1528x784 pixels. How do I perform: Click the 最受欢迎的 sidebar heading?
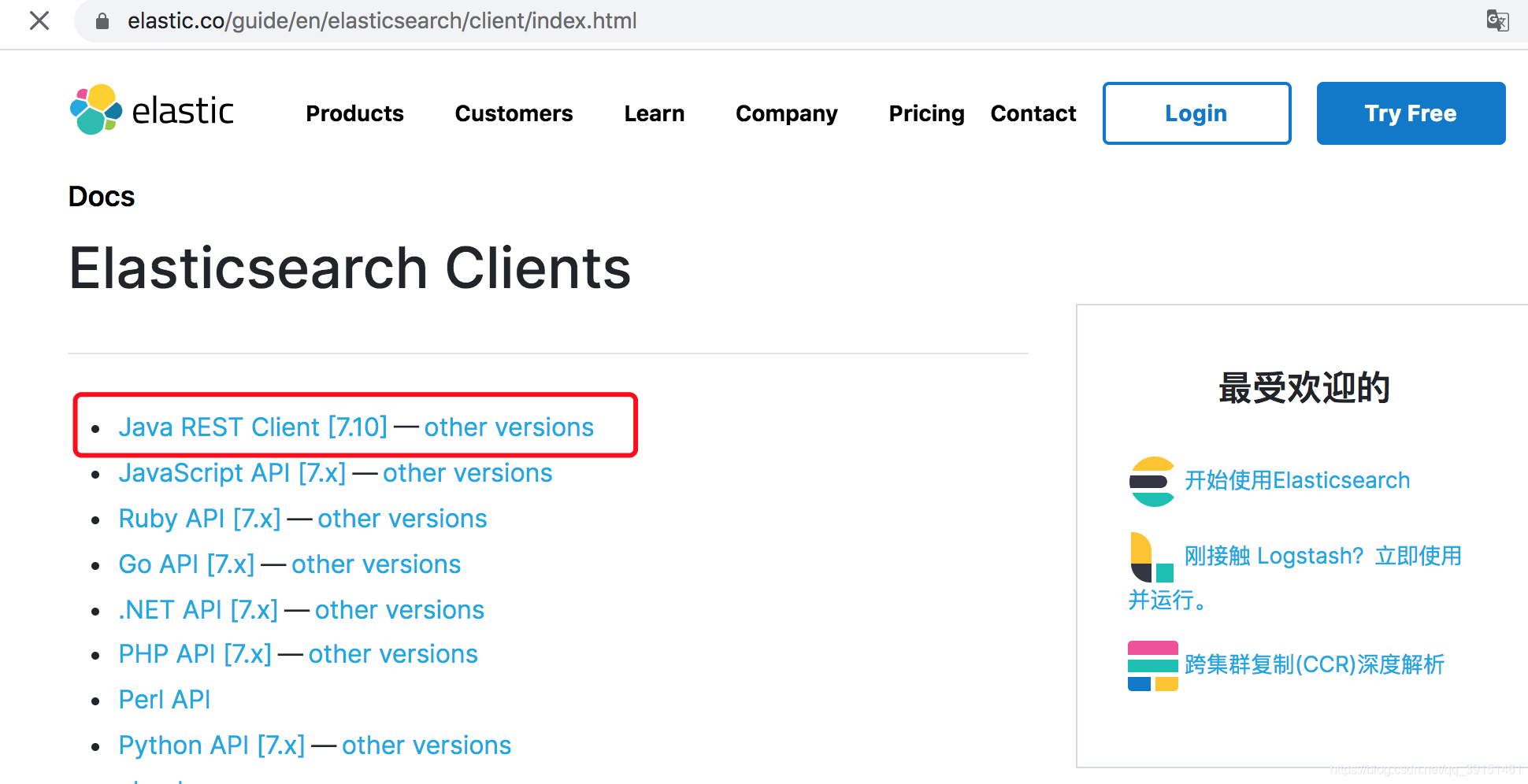coord(1304,388)
